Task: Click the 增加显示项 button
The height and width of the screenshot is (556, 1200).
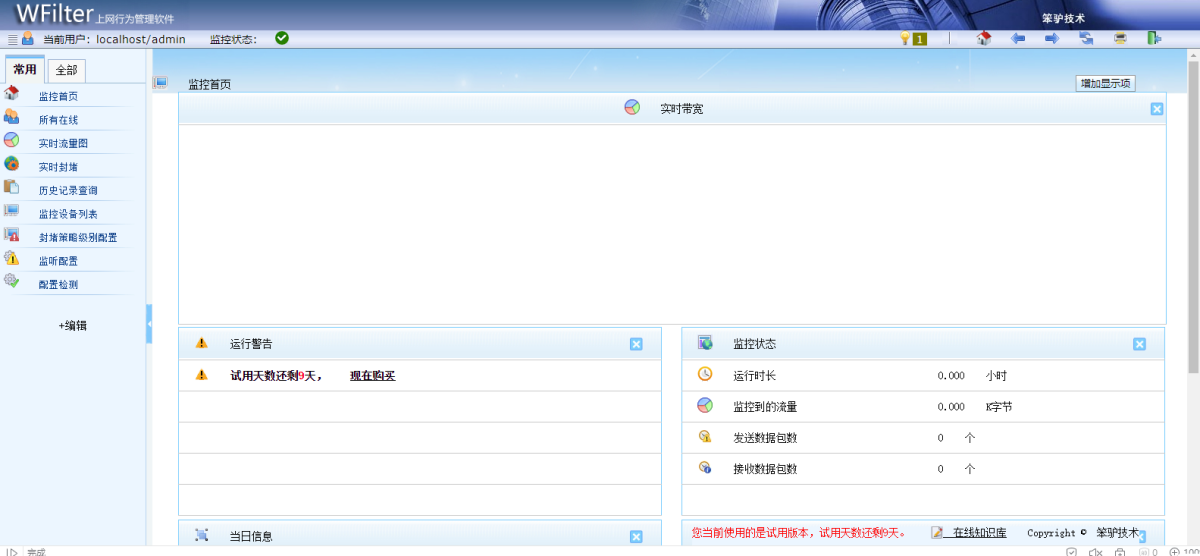Action: 1105,84
